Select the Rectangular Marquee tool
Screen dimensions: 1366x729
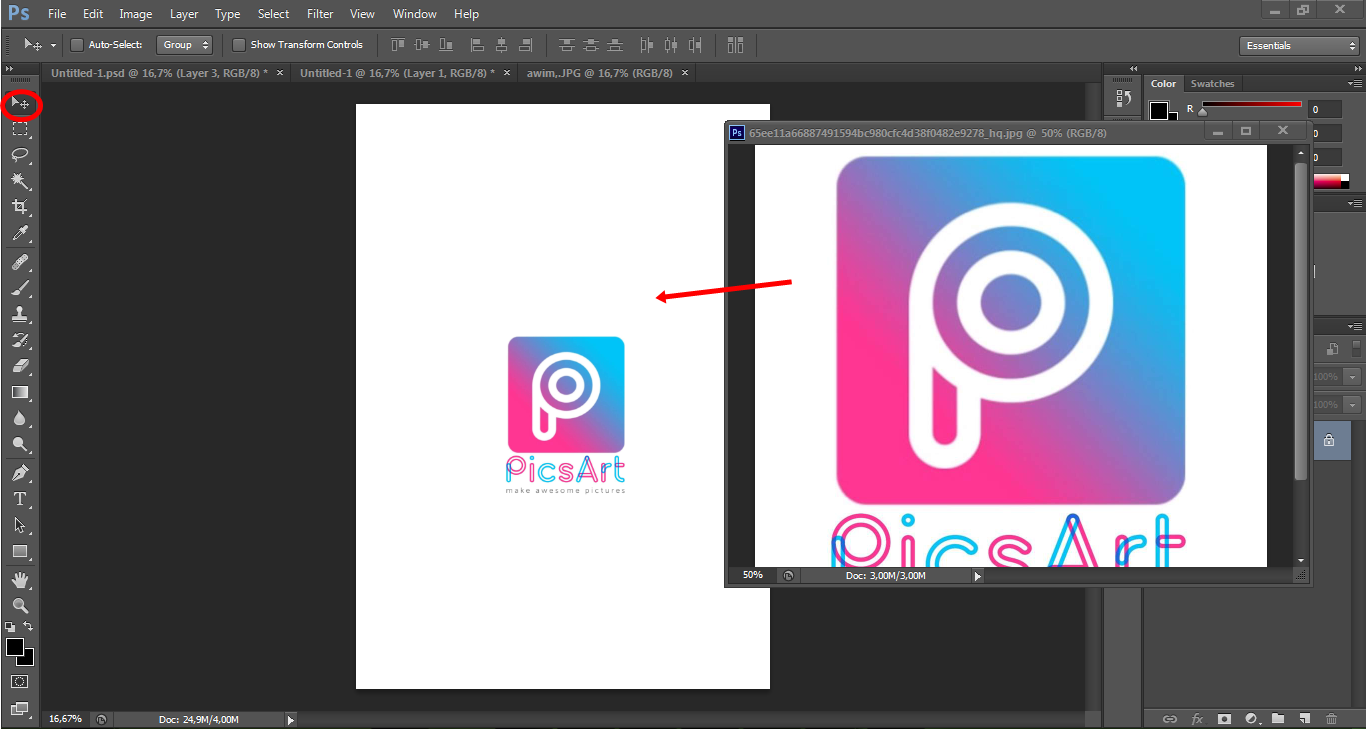pyautogui.click(x=20, y=130)
